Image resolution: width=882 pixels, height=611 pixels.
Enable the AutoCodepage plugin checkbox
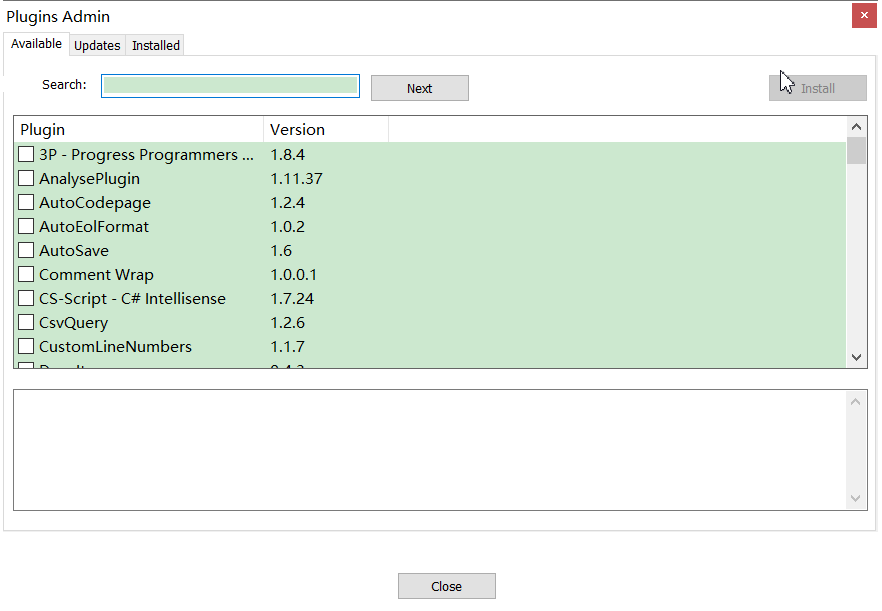pyautogui.click(x=25, y=202)
